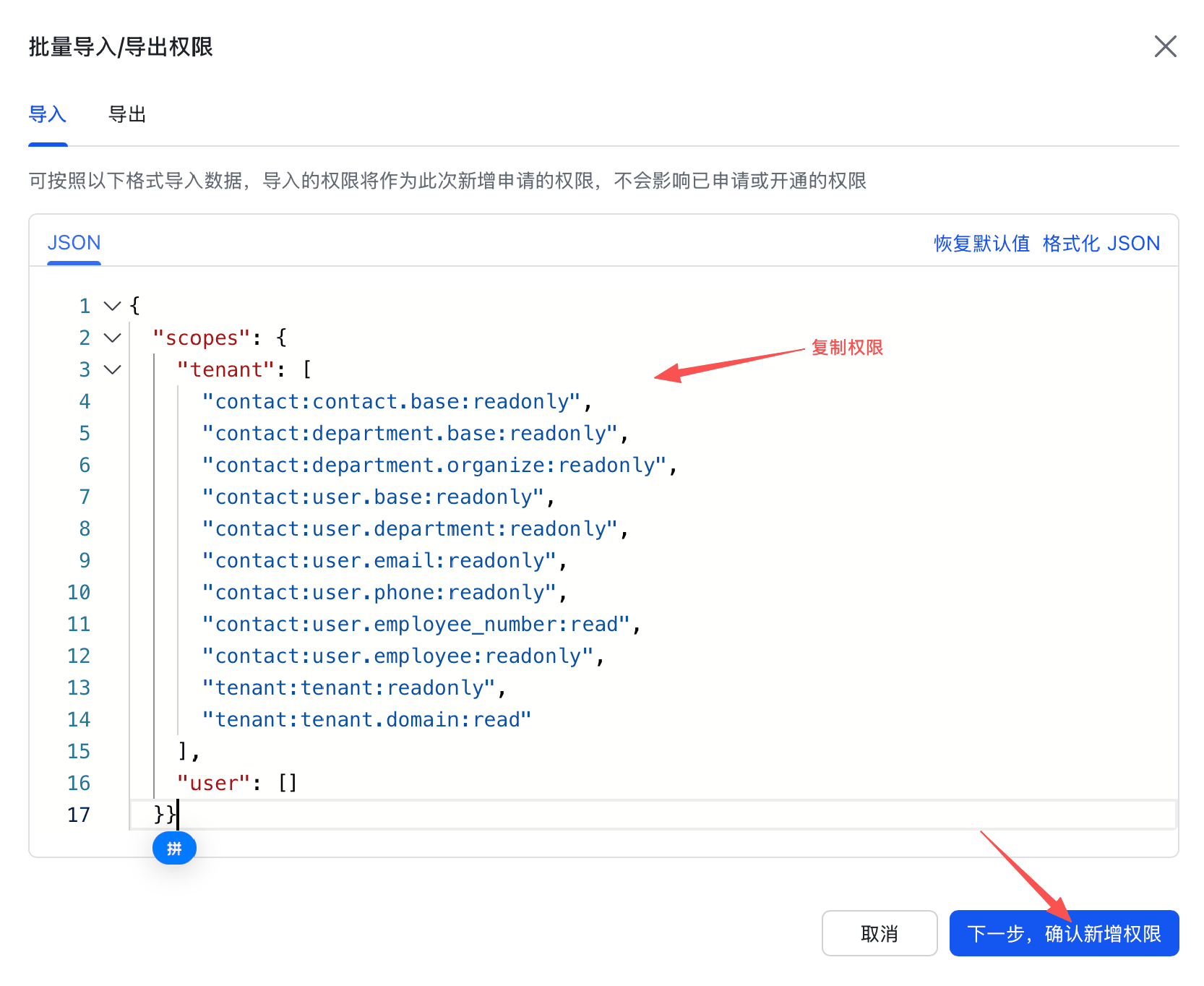This screenshot has height=986, width=1204.
Task: Collapse the fold arrow on line 1
Action: (112, 306)
